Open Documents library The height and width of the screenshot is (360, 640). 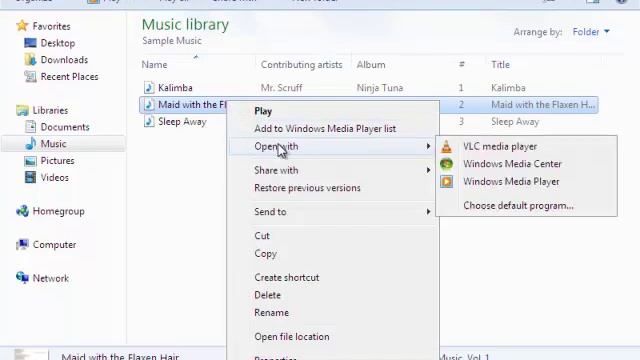[65, 127]
